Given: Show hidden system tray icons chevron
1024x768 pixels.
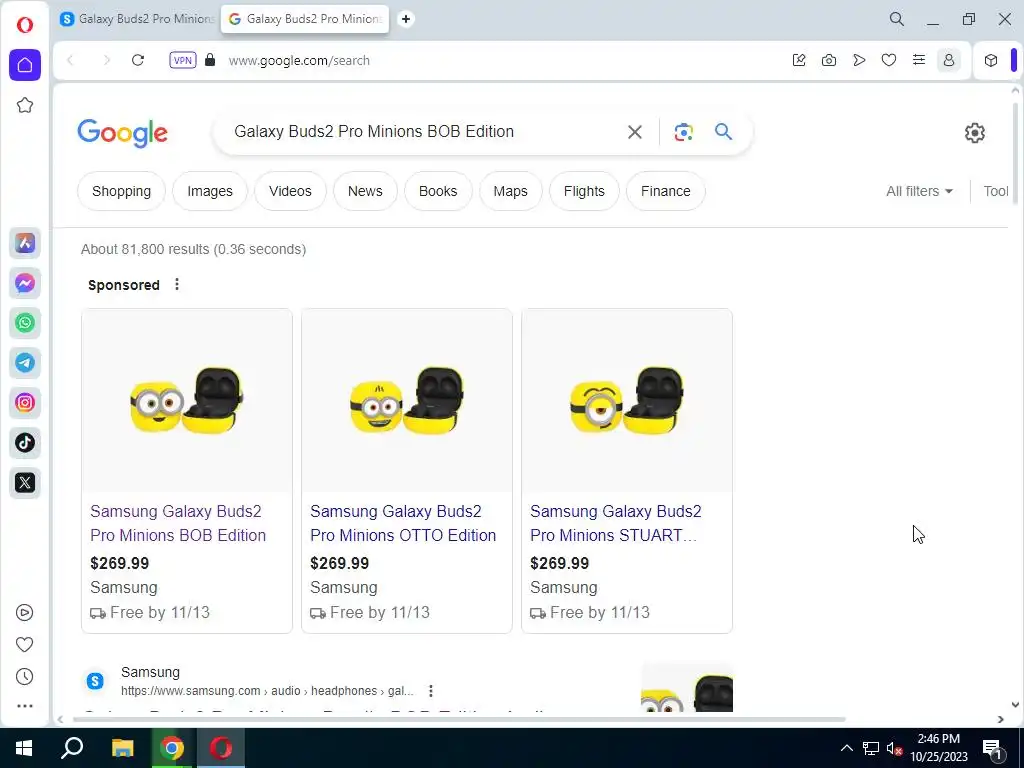Looking at the screenshot, I should [846, 748].
